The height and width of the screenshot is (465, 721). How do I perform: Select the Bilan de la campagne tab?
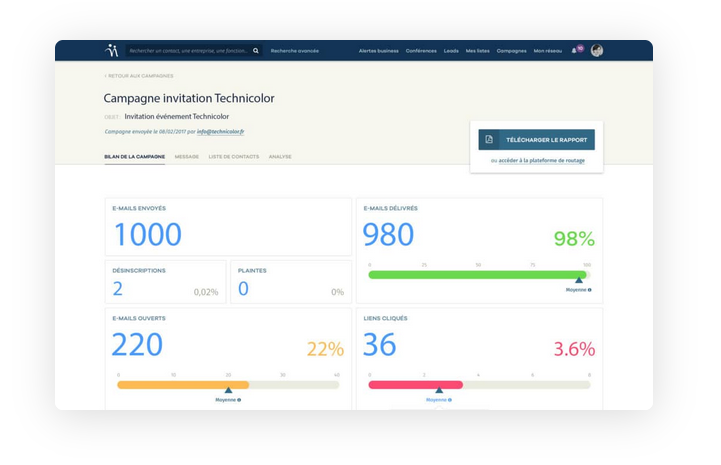(x=134, y=157)
